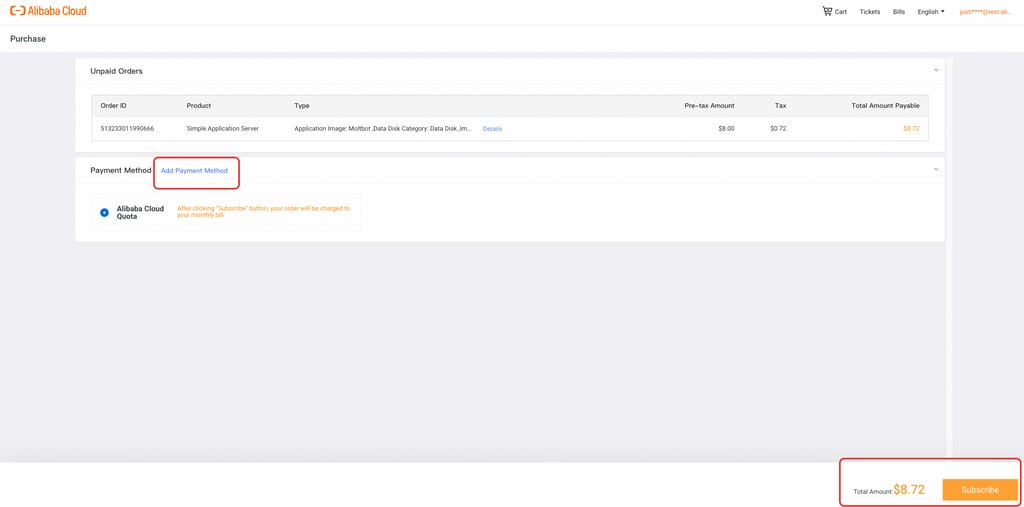Click the page's vertical scrollbar
Screen dimensions: 1024x507
949,250
